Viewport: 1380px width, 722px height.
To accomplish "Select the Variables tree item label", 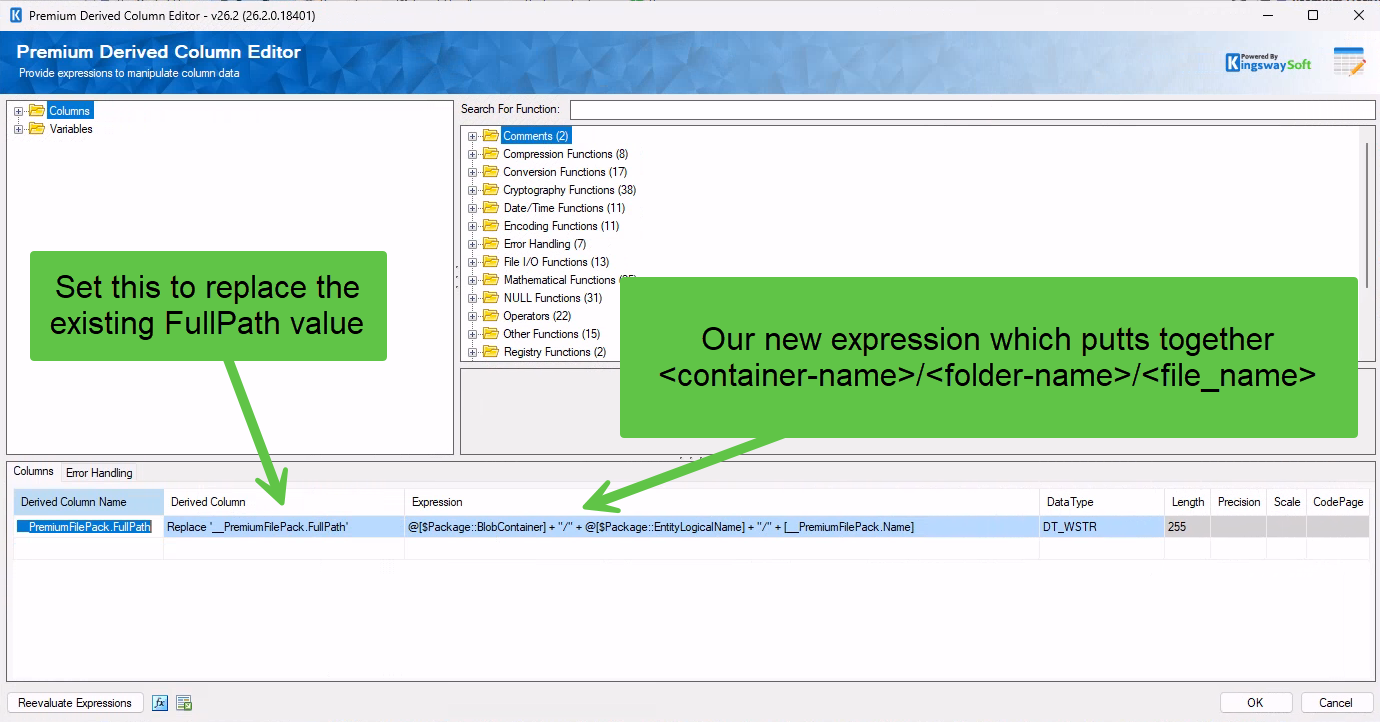I will coord(71,129).
